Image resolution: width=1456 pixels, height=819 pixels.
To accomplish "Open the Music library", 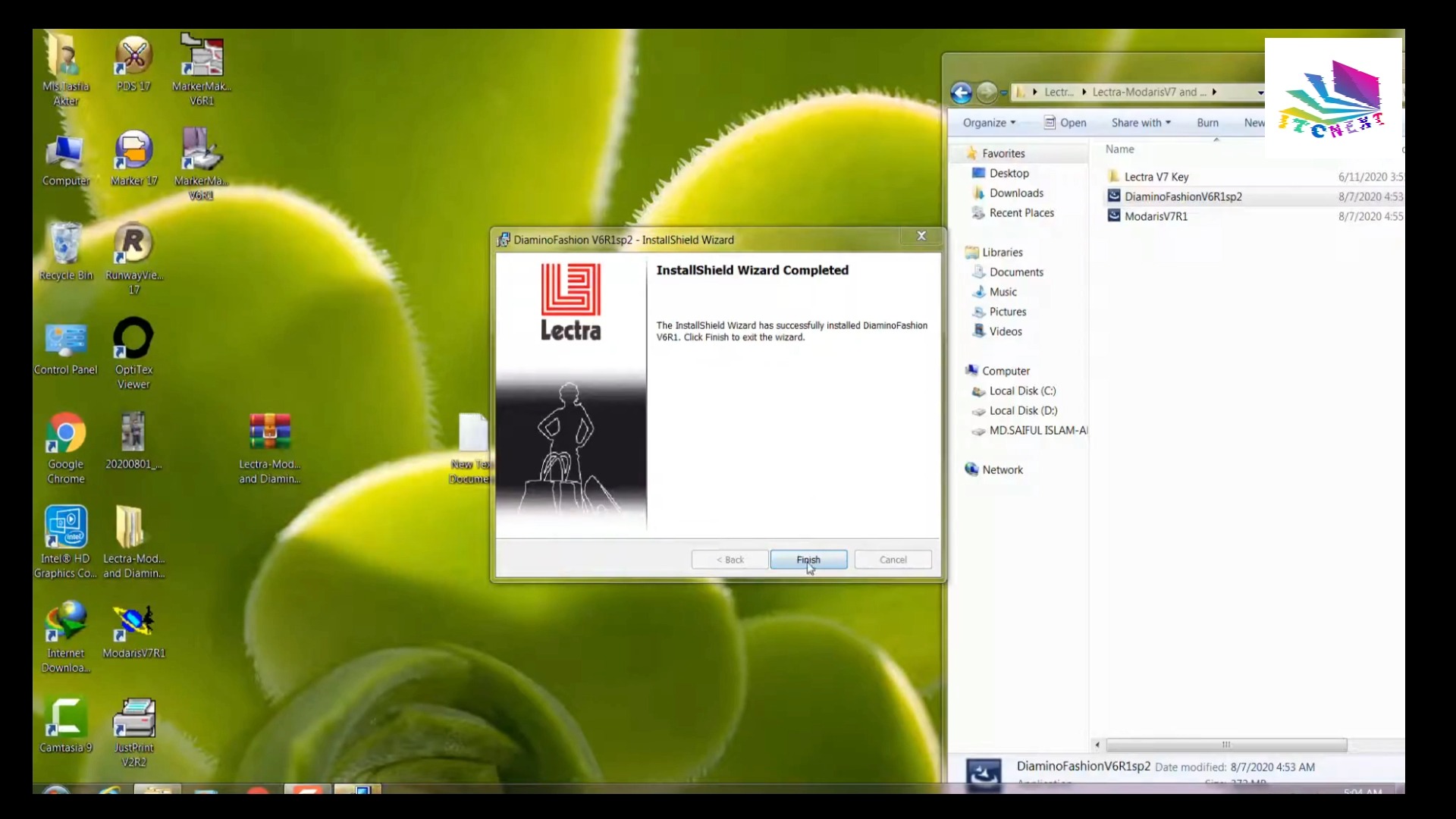I will pos(1003,291).
